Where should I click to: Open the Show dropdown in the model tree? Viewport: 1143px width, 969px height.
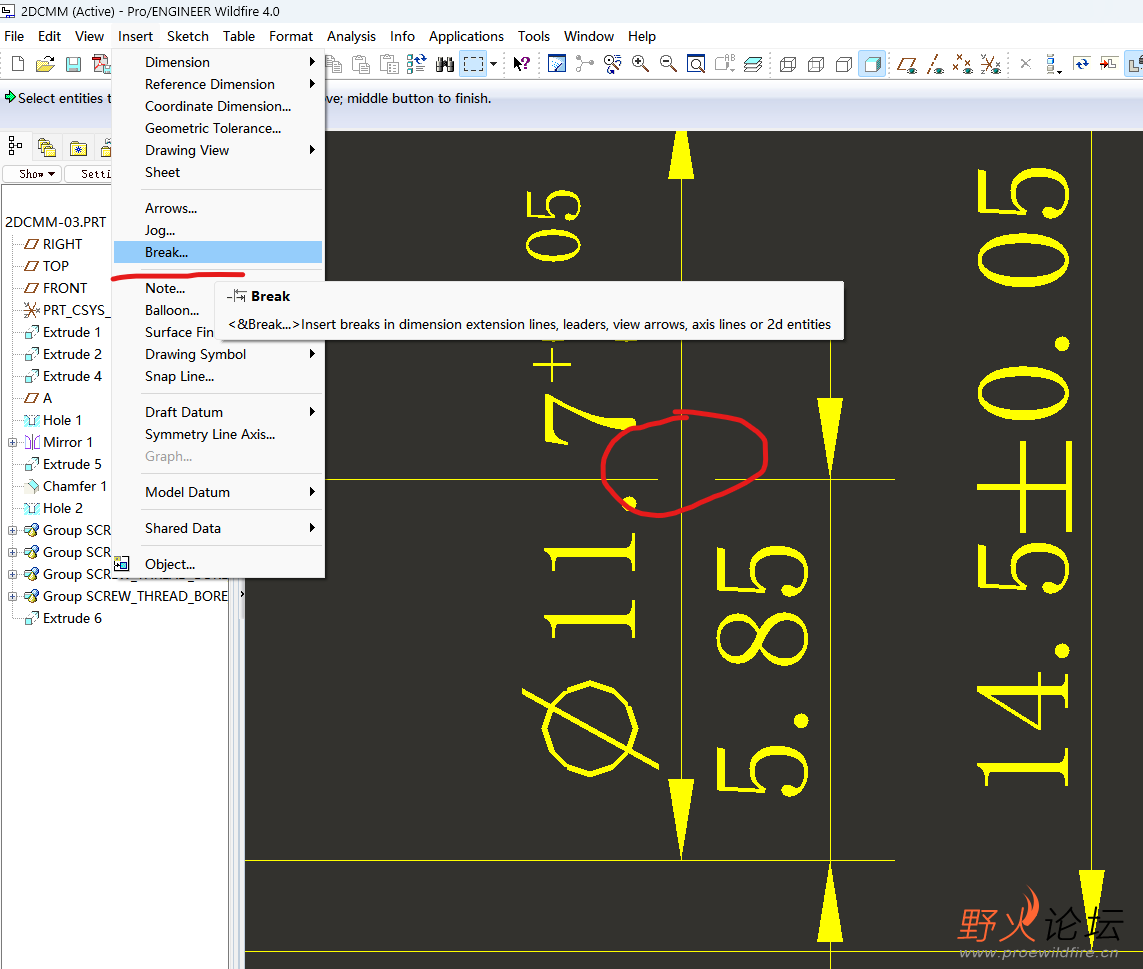tap(31, 174)
